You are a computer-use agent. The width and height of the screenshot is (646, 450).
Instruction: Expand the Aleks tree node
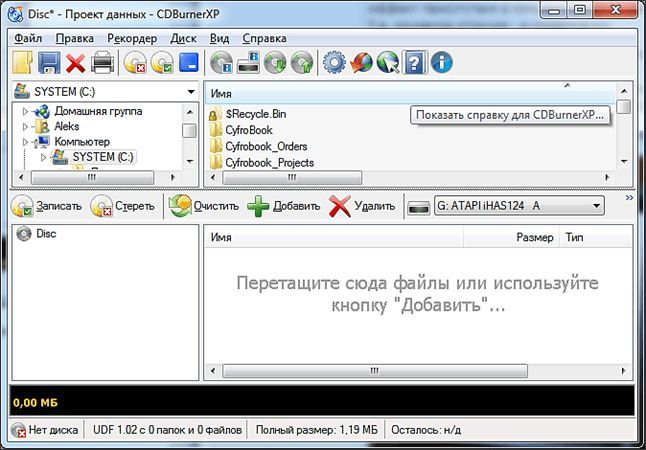[25, 127]
